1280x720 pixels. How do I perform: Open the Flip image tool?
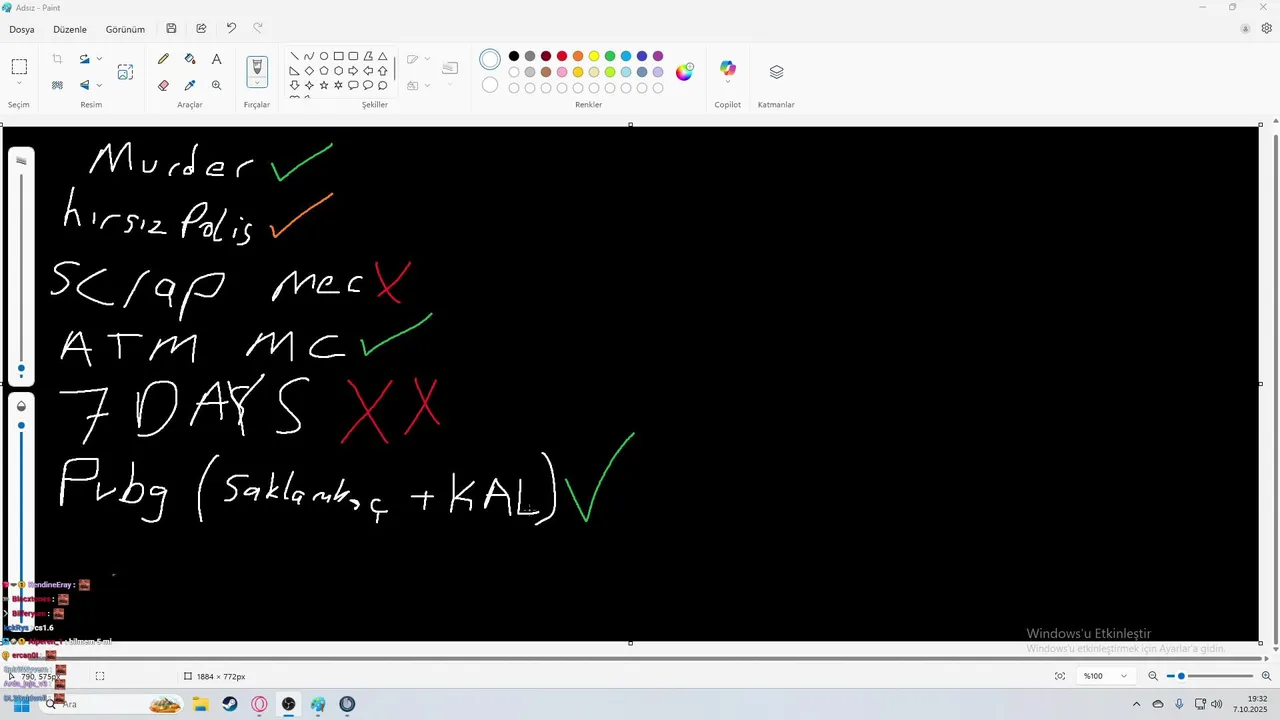point(85,85)
